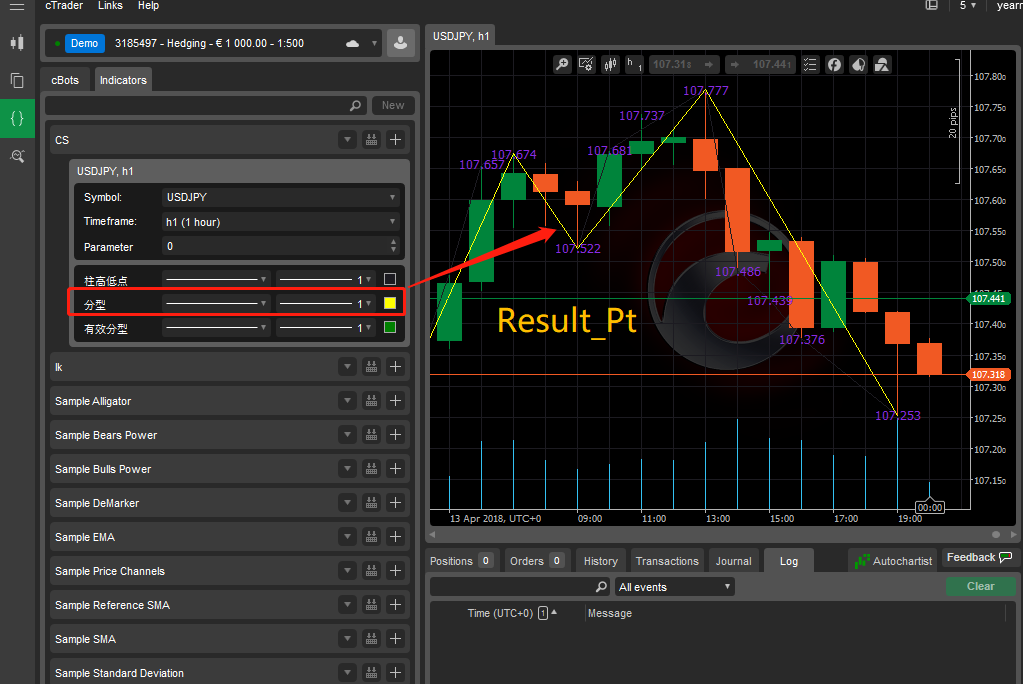Click the New indicator button
Image resolution: width=1023 pixels, height=684 pixels.
(x=393, y=105)
